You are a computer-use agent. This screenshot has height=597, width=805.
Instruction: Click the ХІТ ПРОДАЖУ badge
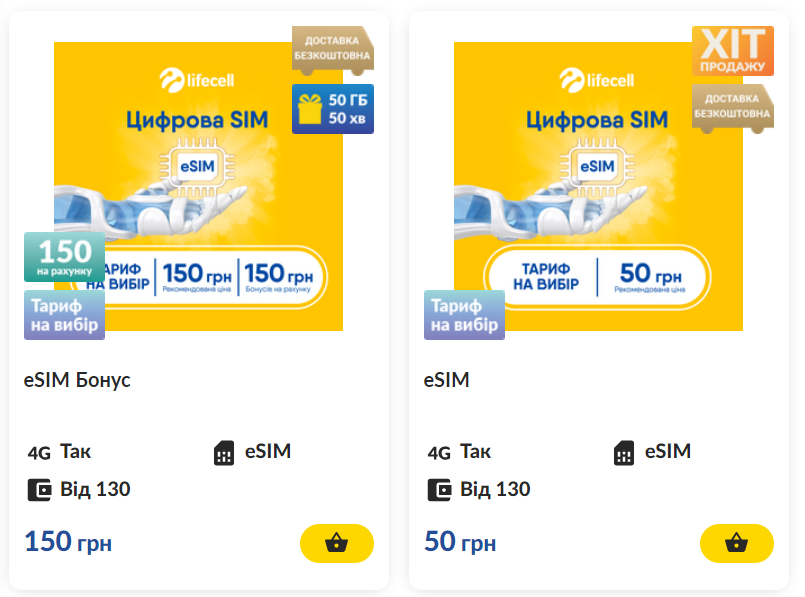[732, 51]
